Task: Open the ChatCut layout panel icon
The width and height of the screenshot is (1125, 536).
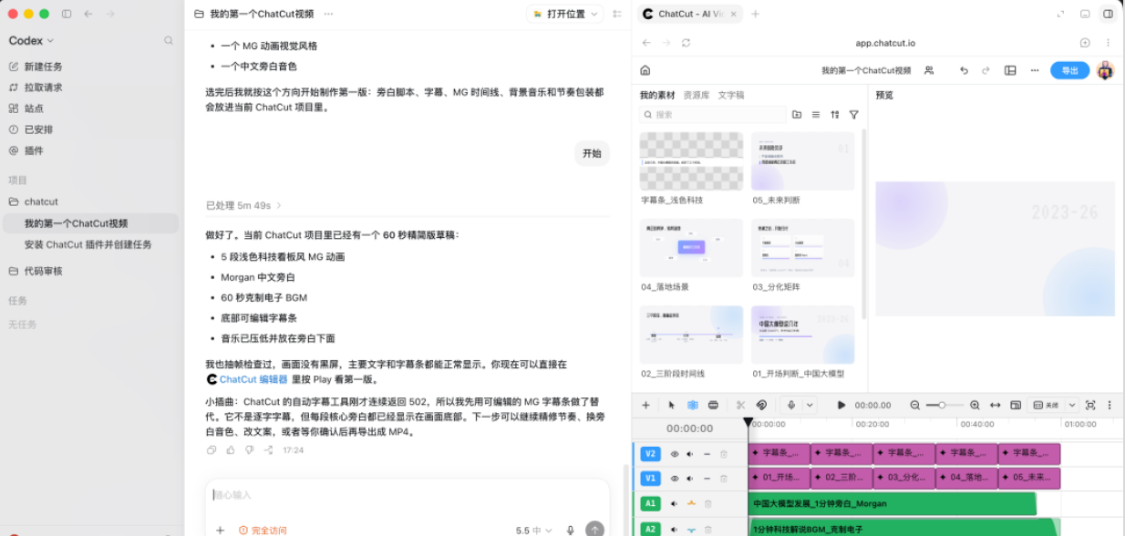Action: 1010,70
